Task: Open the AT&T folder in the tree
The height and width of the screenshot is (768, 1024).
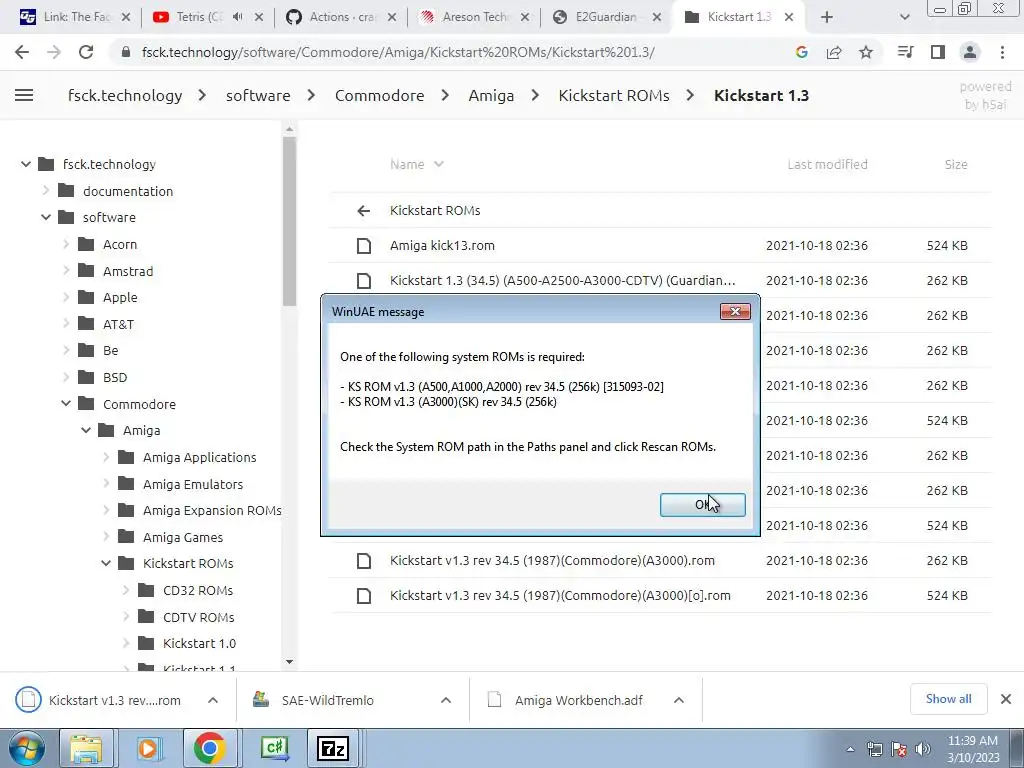Action: click(118, 324)
